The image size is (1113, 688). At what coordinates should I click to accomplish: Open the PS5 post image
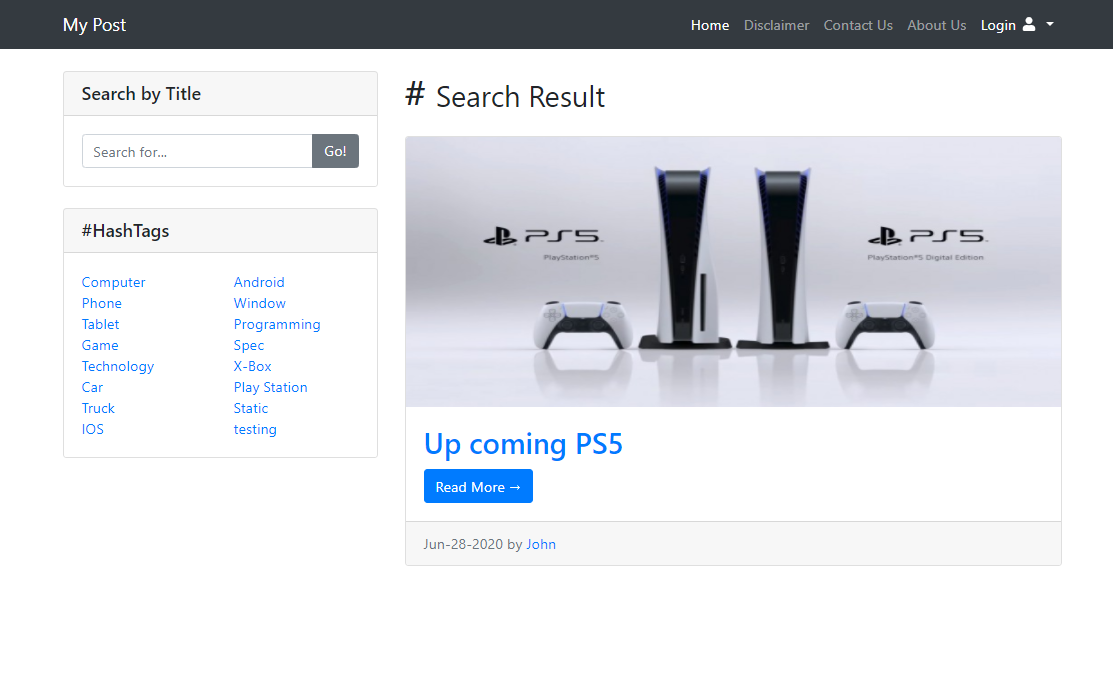coord(733,272)
